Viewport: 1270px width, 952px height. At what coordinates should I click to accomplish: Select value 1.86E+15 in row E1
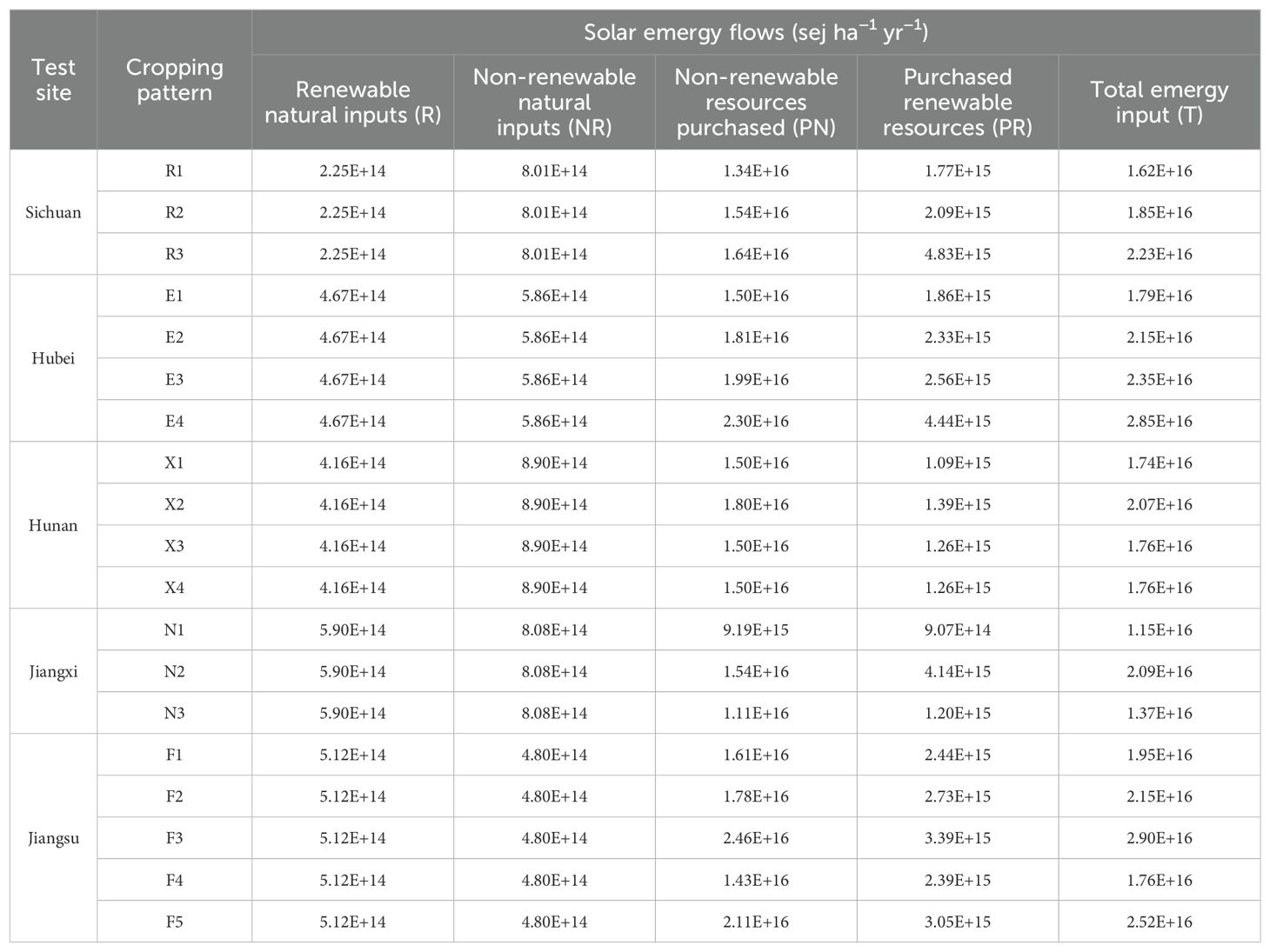(x=958, y=296)
